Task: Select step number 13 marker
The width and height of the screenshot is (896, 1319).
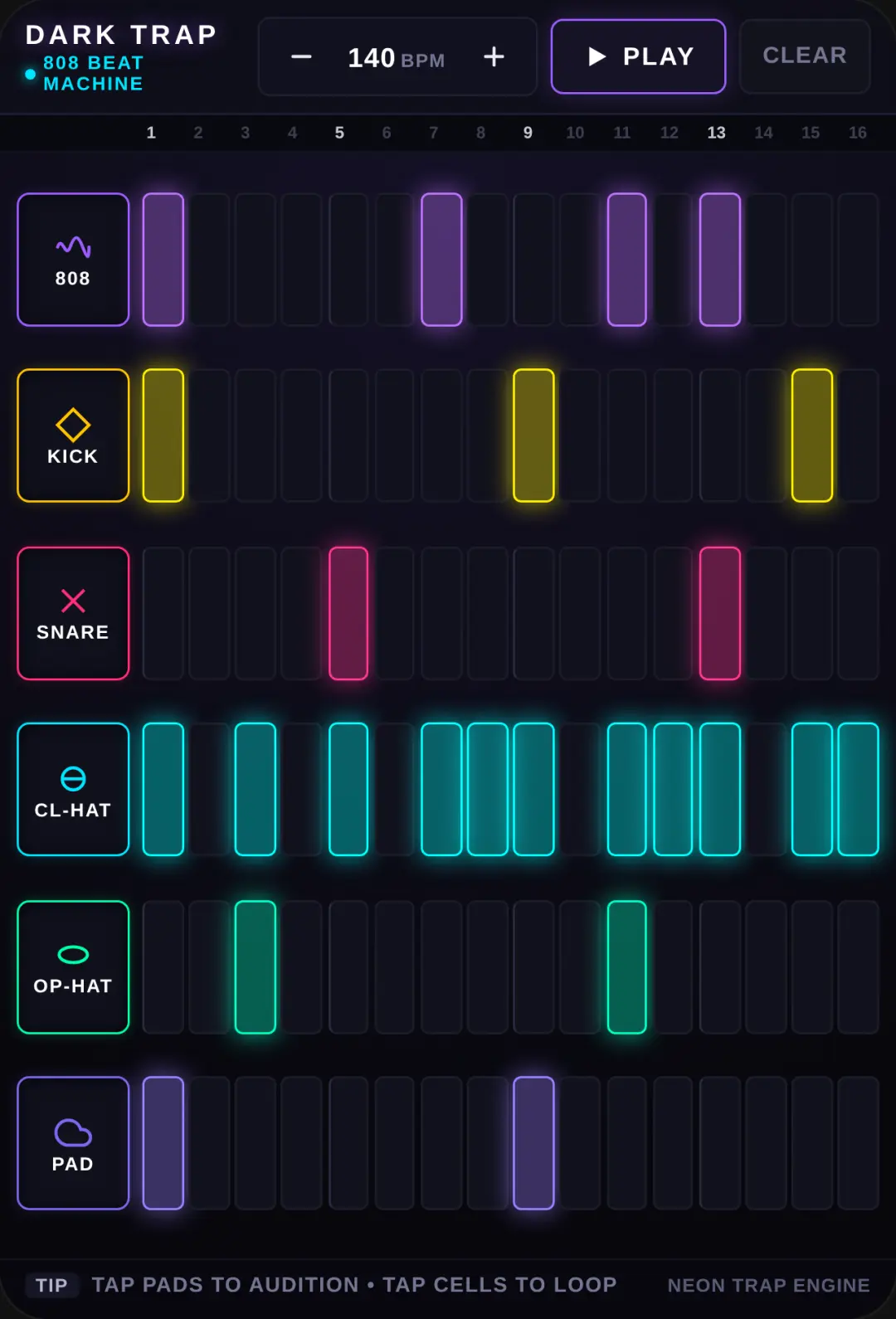Action: tap(716, 133)
